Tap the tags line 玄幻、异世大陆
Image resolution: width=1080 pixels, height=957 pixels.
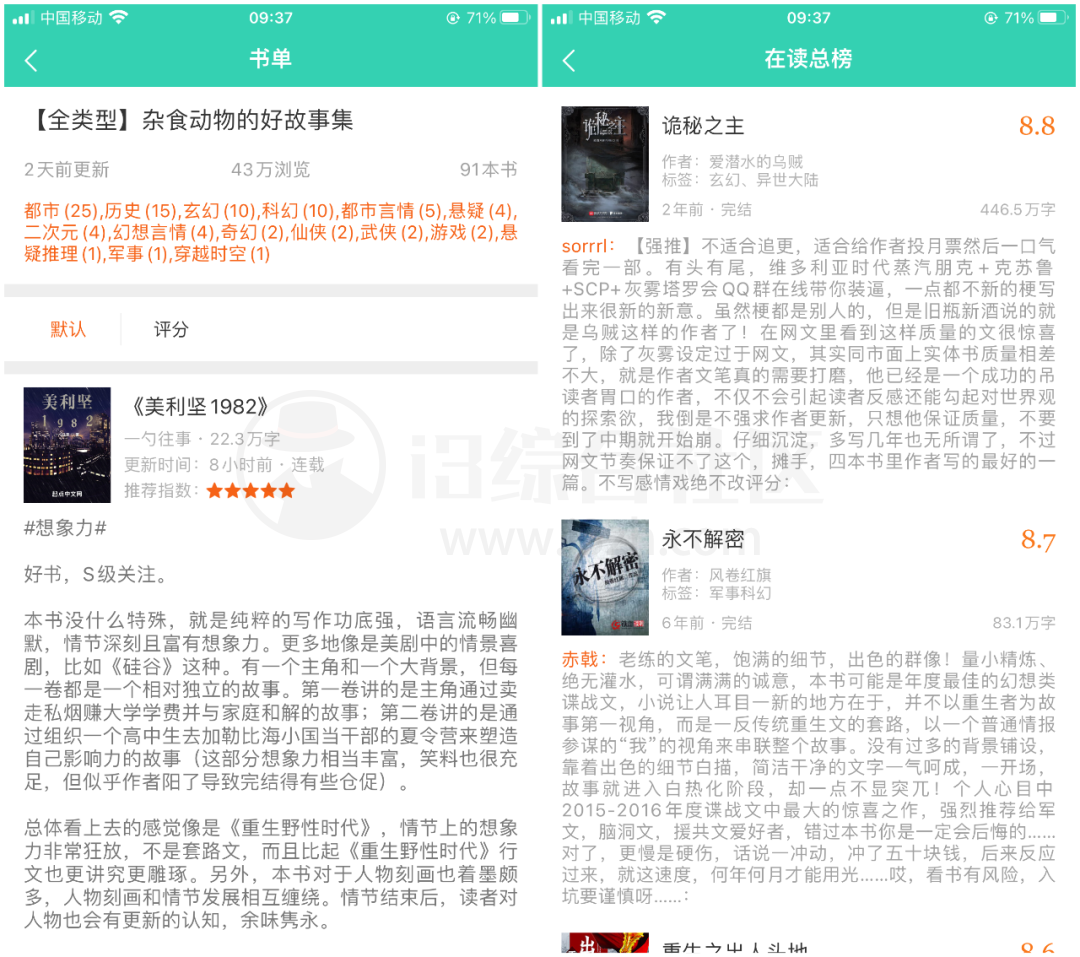pos(740,180)
